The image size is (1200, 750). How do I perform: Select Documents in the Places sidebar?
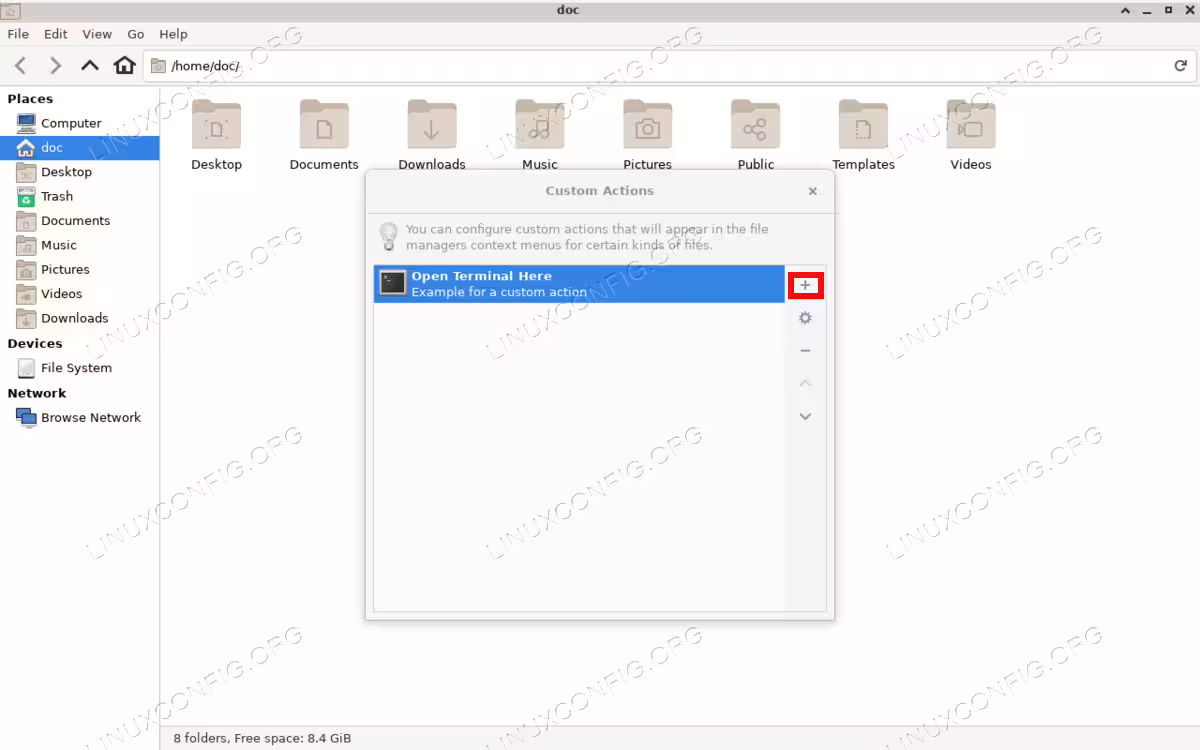coord(80,221)
